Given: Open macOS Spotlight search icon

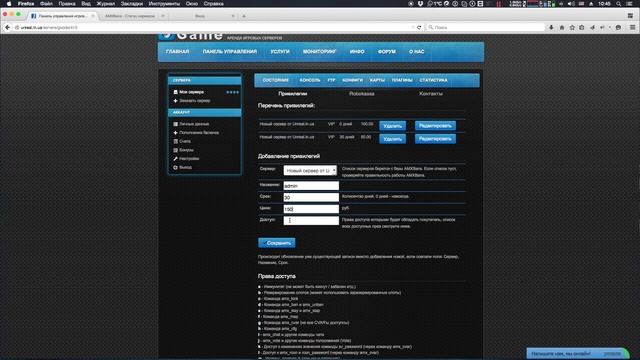Looking at the screenshot, I should click(x=619, y=4).
